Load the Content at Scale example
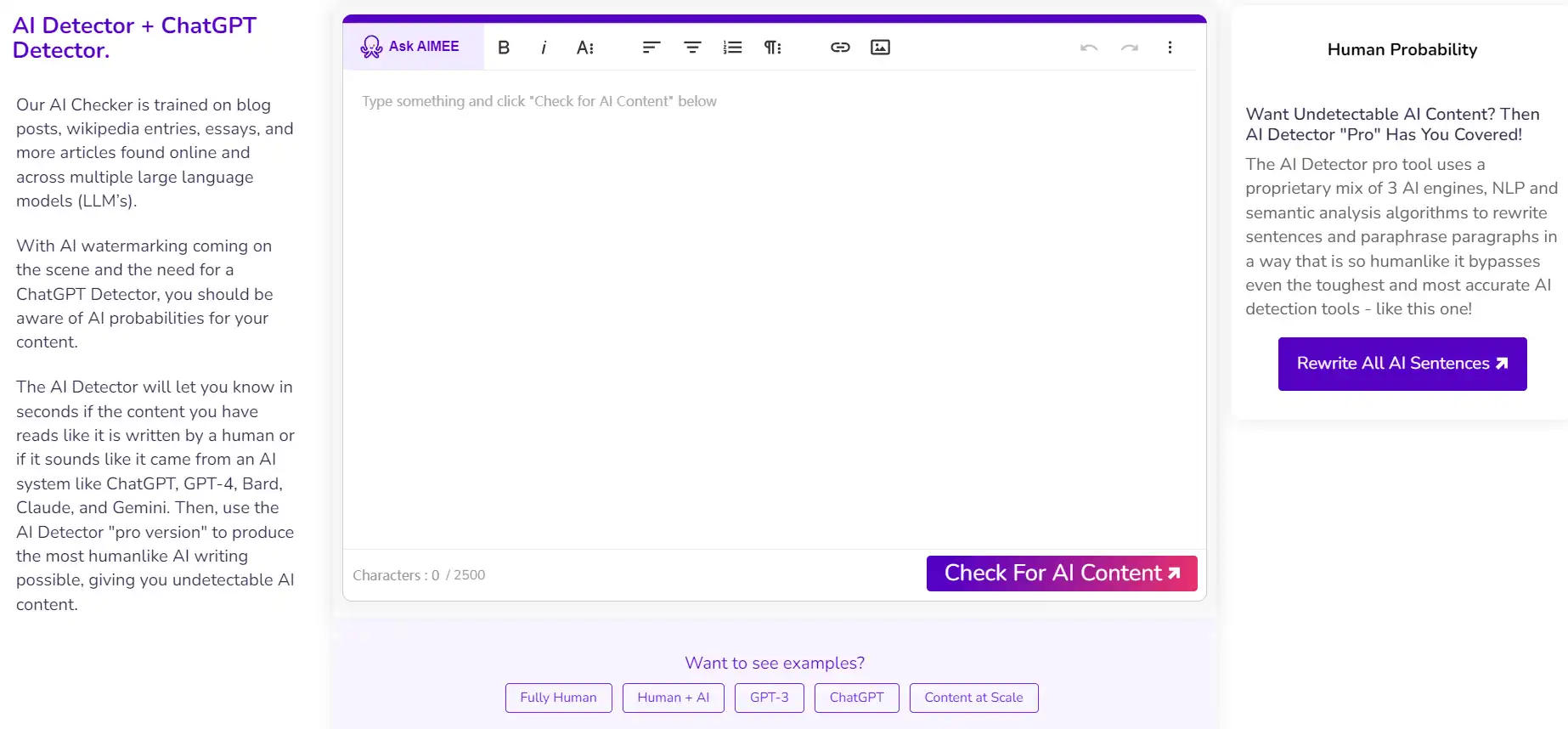 [973, 698]
